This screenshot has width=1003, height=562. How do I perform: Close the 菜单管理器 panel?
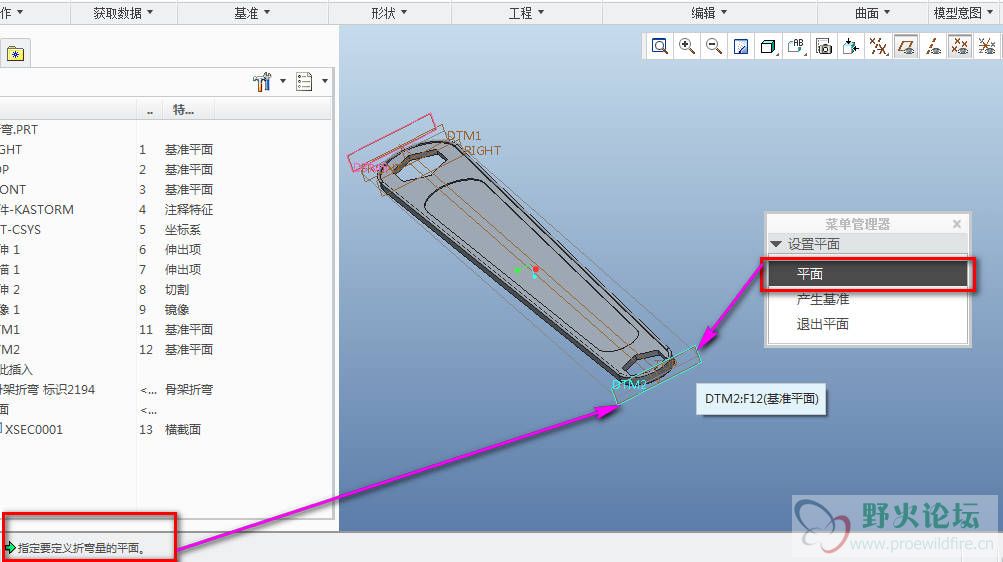pos(957,224)
